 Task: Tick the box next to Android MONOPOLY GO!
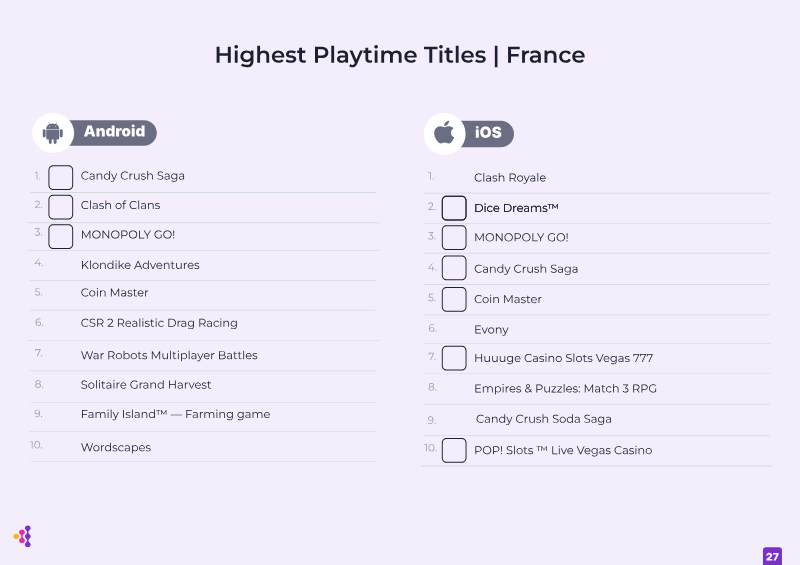coord(61,236)
